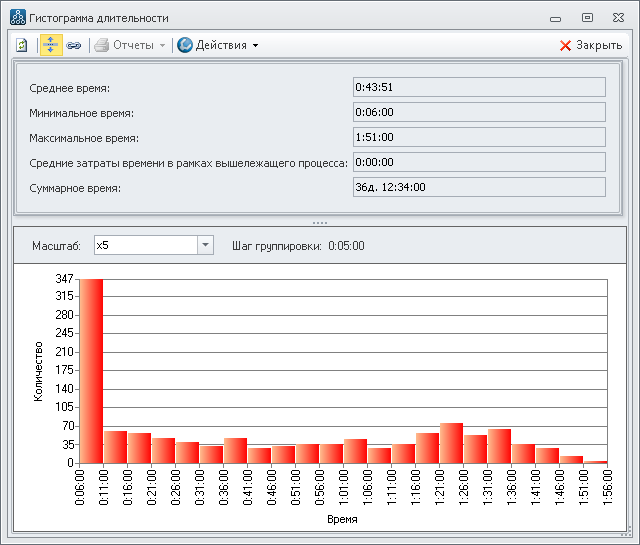Click the tallest histogram bar at 0:06:00

click(91, 370)
